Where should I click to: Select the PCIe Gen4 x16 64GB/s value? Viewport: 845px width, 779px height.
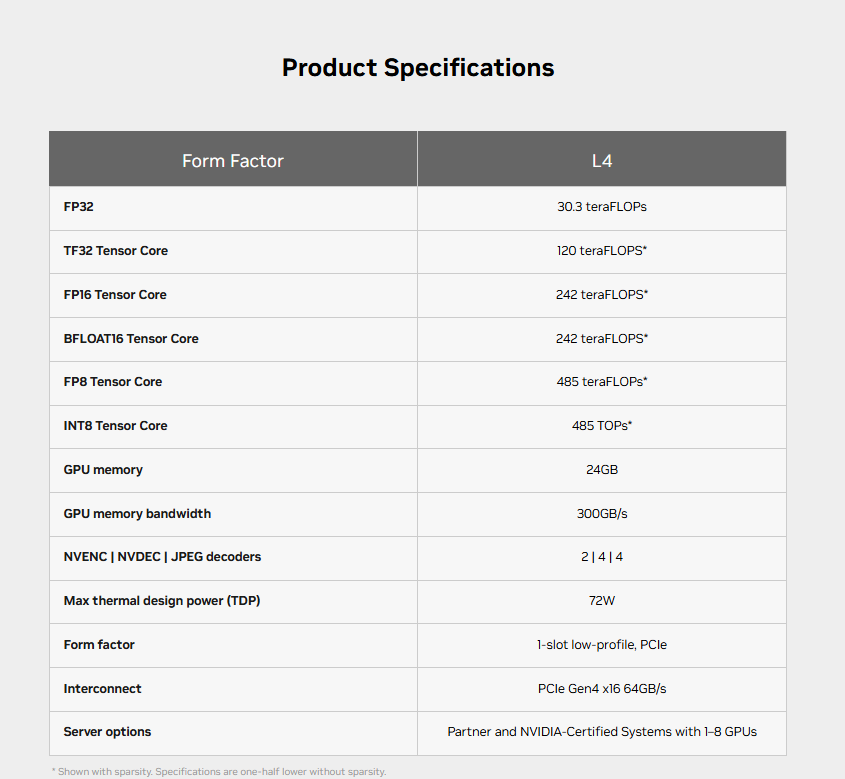601,689
